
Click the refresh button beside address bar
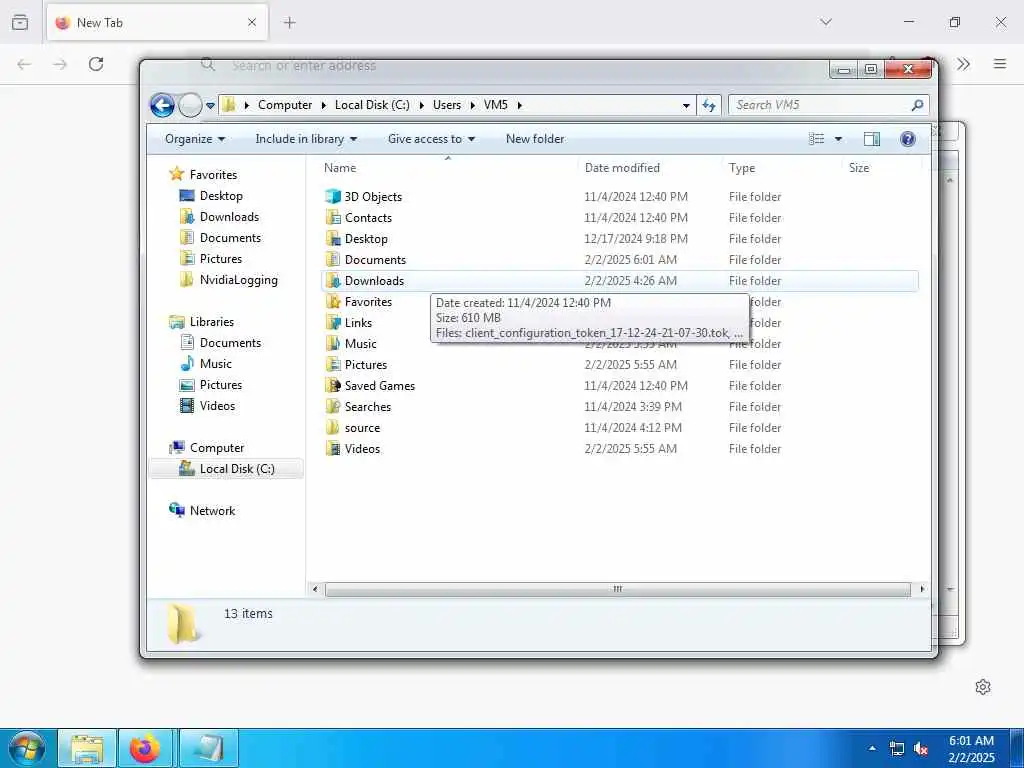709,105
